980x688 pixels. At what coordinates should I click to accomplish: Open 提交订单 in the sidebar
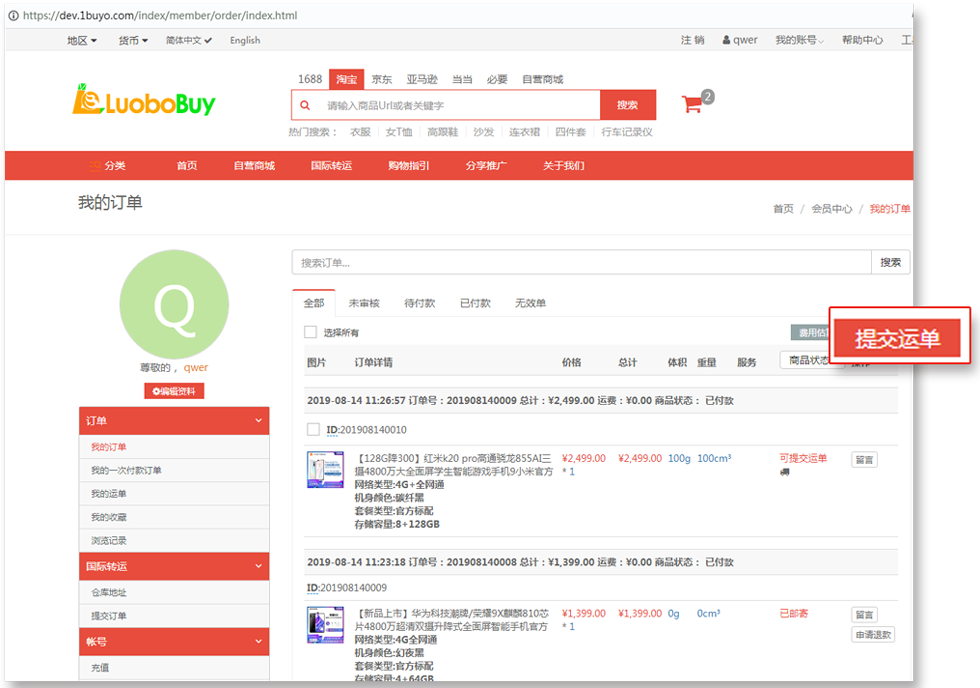click(109, 616)
